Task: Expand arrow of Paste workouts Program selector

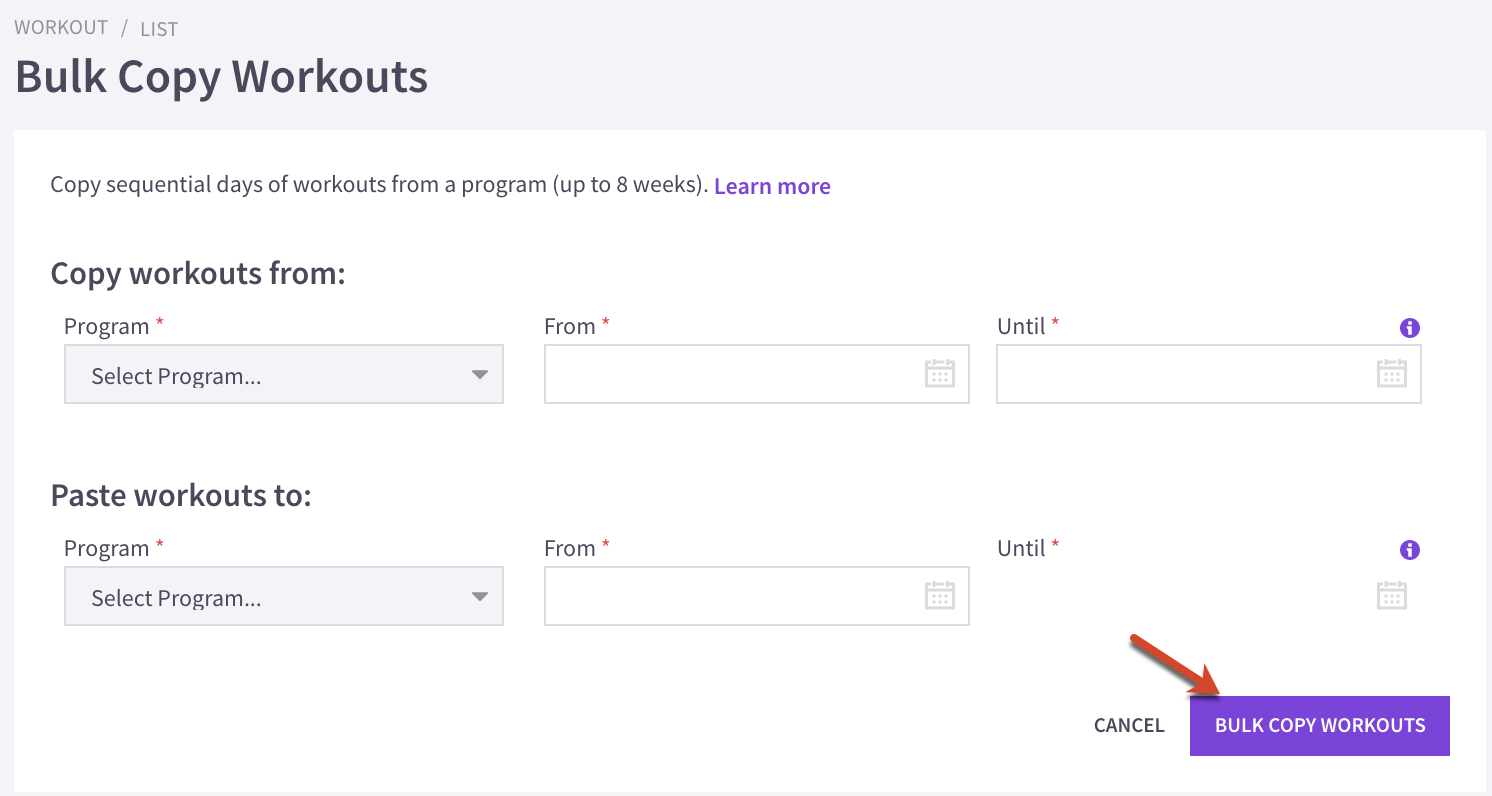Action: pos(480,597)
